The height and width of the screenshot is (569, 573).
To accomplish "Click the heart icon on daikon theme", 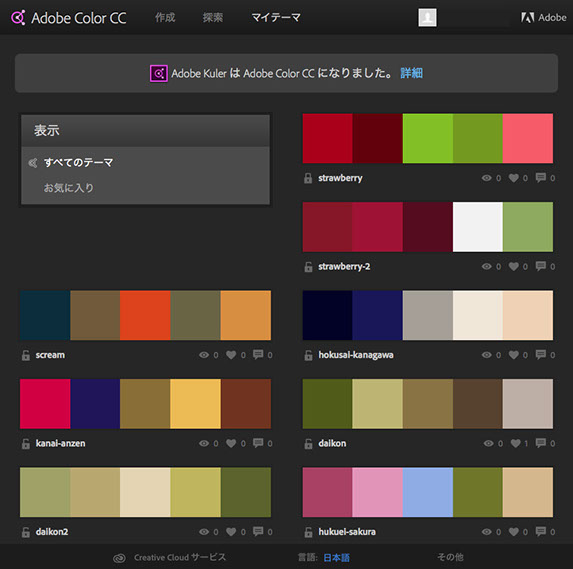I will coord(516,443).
